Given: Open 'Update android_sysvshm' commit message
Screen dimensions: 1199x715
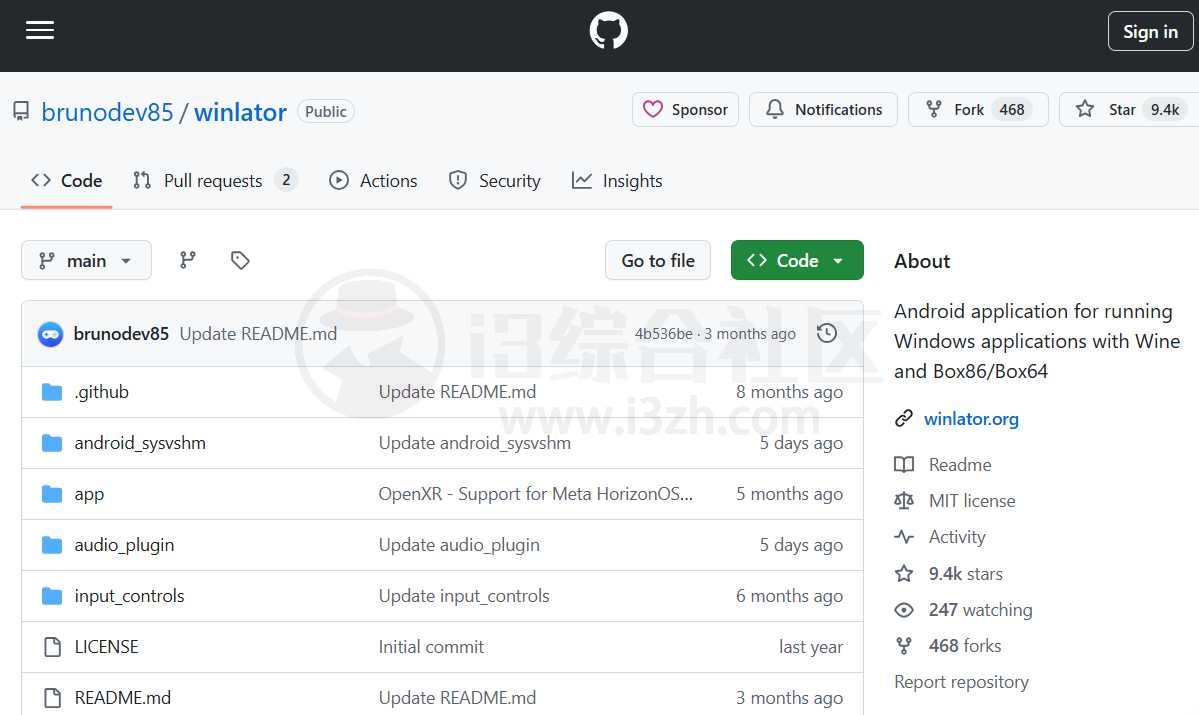Looking at the screenshot, I should point(475,443).
